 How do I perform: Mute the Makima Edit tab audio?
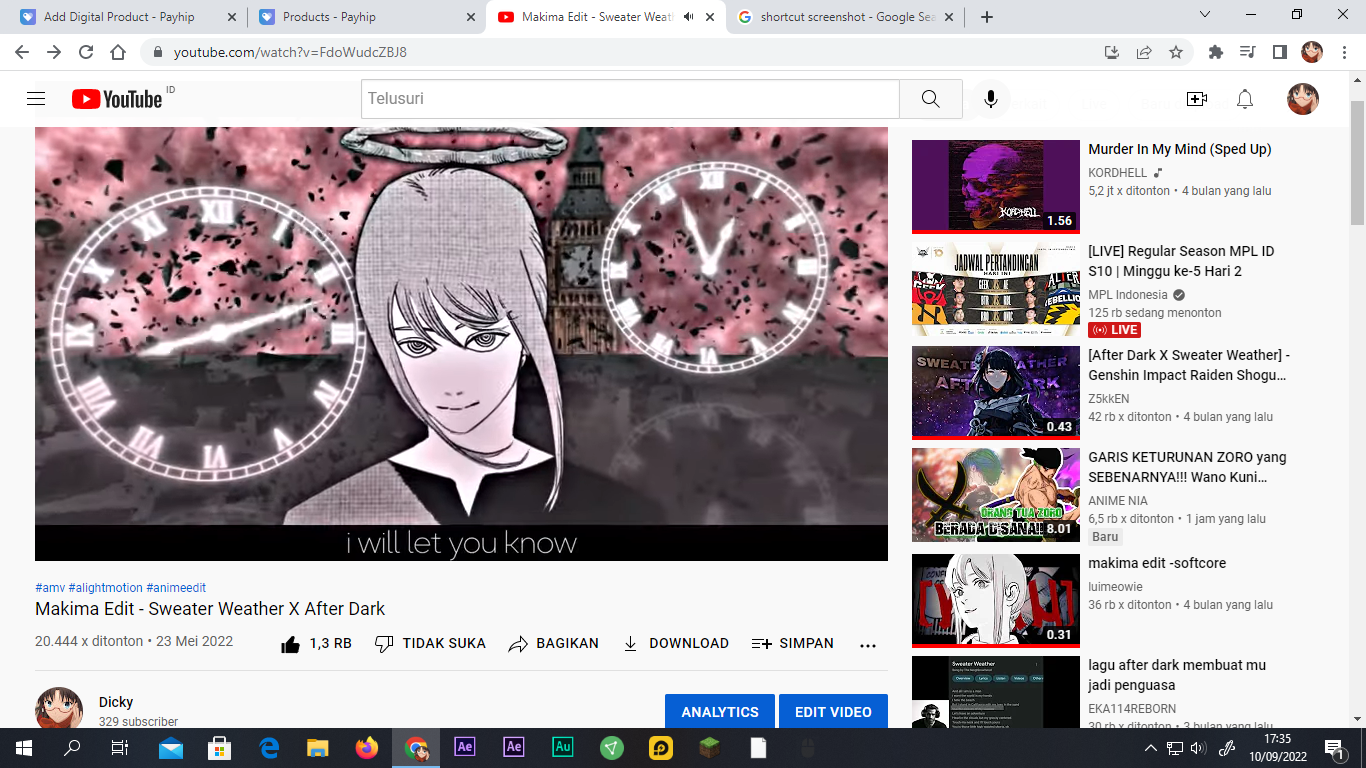pyautogui.click(x=688, y=17)
